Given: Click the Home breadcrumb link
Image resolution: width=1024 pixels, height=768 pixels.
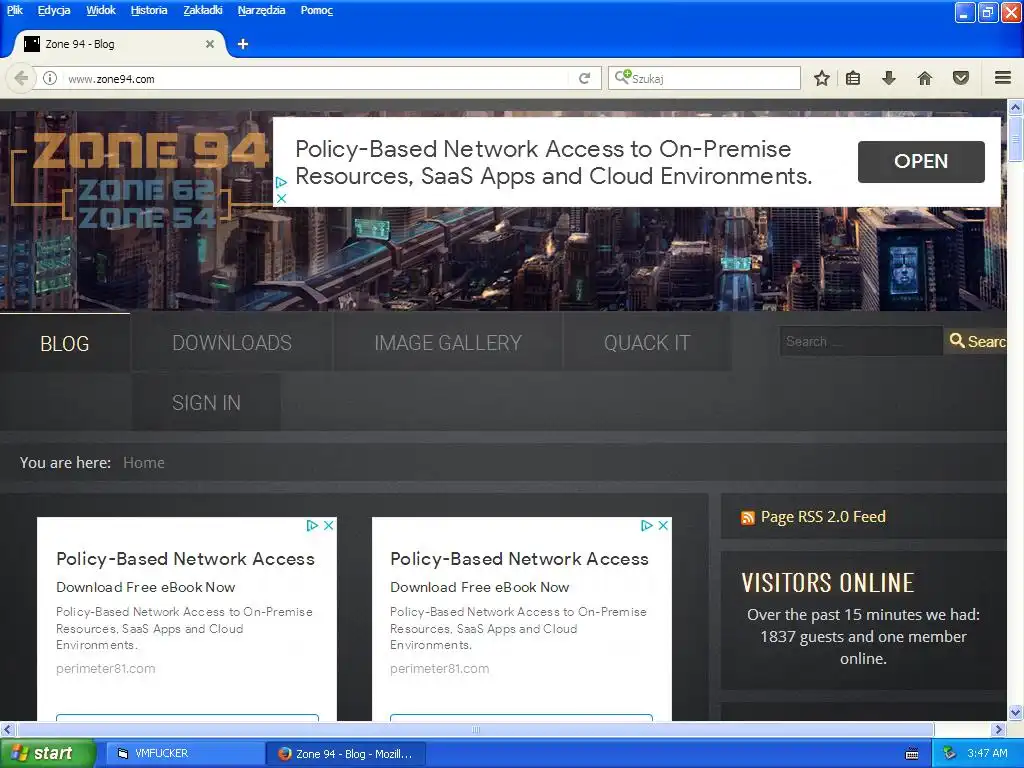Looking at the screenshot, I should click(144, 462).
